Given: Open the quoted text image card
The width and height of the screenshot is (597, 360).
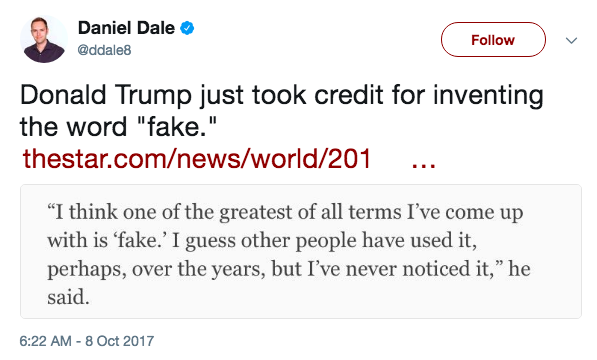Looking at the screenshot, I should [301, 252].
